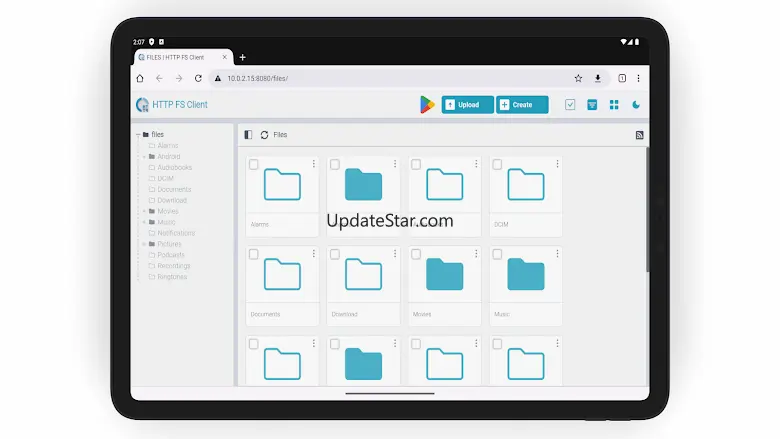Toggle dark mode moon icon
Viewport: 780px width, 439px height.
coord(636,104)
